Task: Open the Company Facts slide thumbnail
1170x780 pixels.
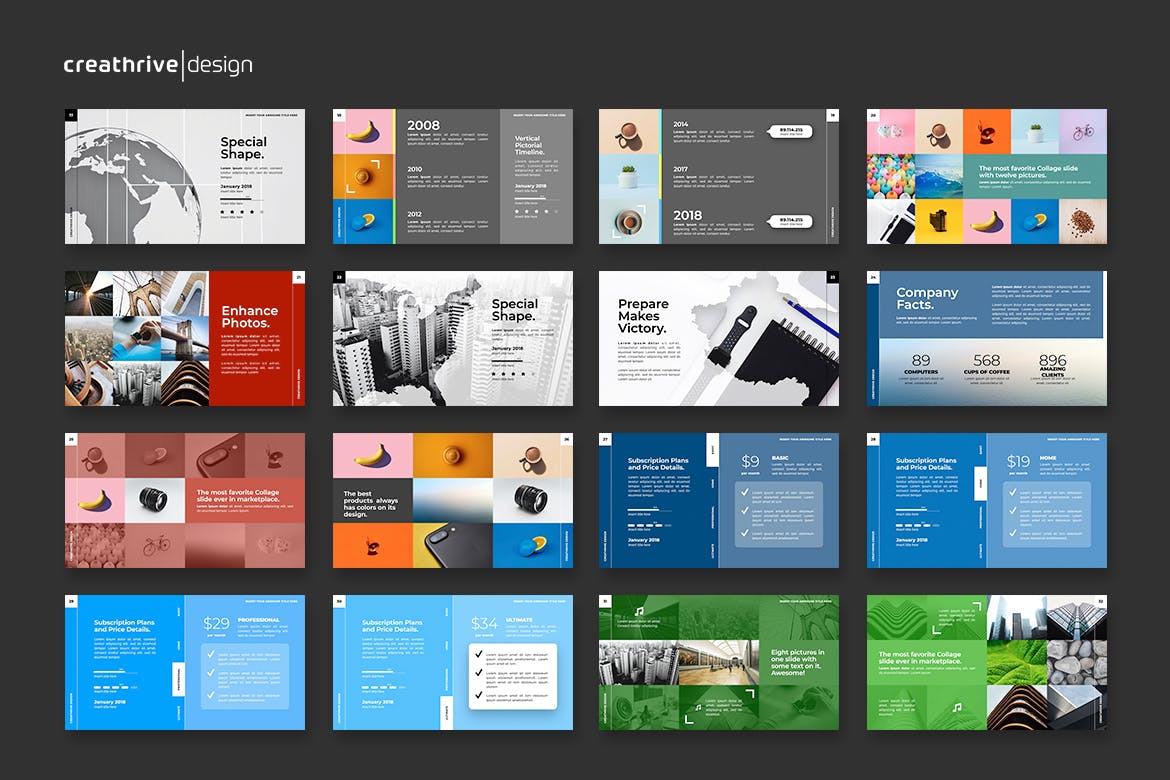Action: pos(986,338)
